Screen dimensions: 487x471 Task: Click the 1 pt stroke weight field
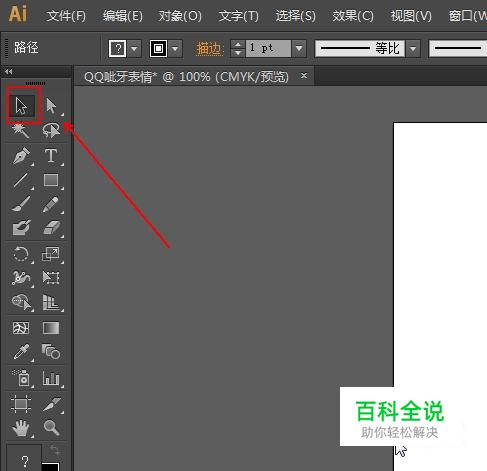269,49
